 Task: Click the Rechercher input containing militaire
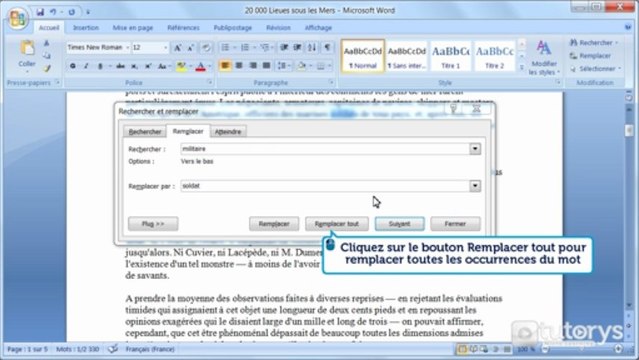[x=325, y=149]
